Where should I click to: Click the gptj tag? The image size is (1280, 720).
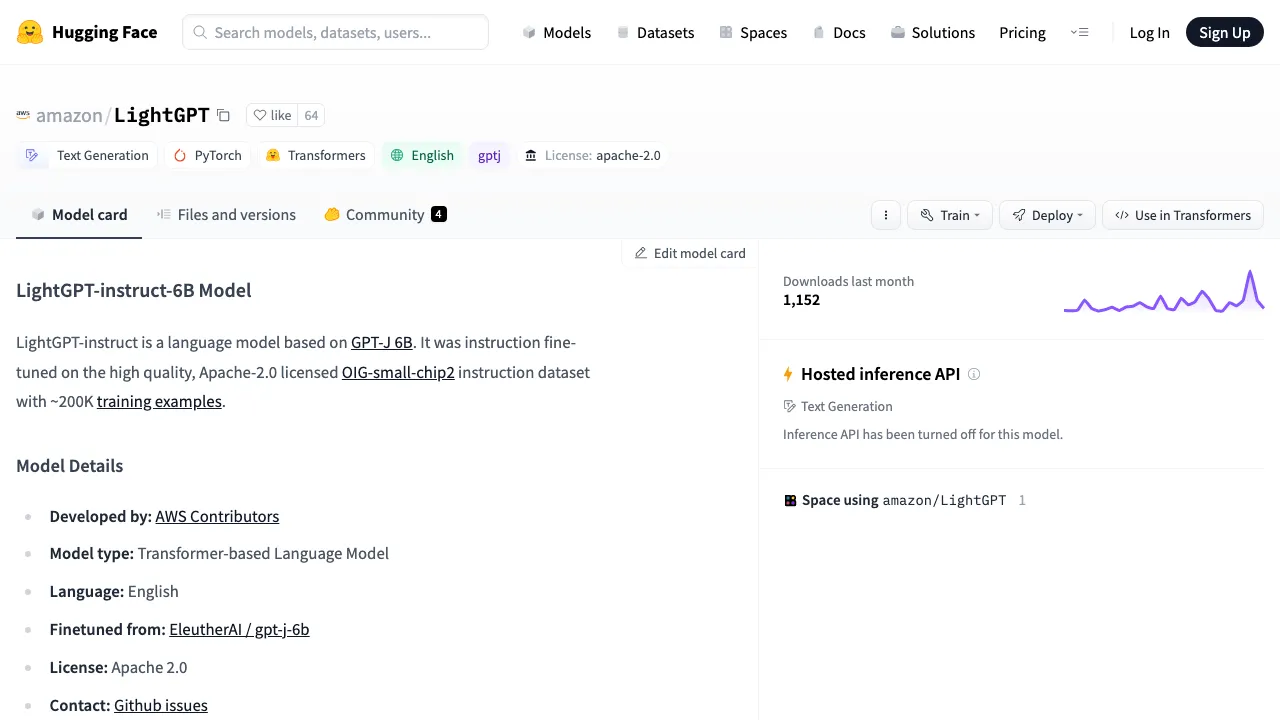coord(489,155)
